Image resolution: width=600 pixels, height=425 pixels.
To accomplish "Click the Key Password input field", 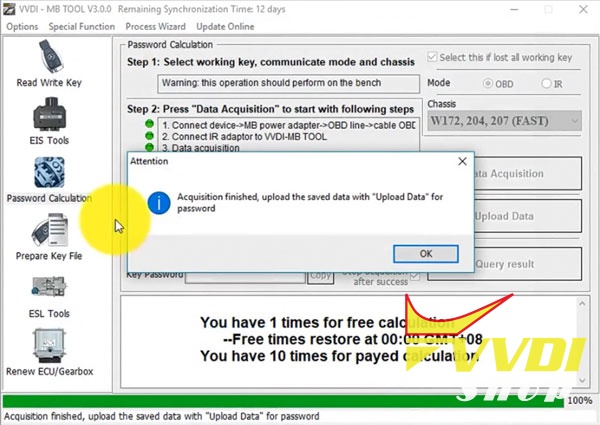I will [x=245, y=278].
